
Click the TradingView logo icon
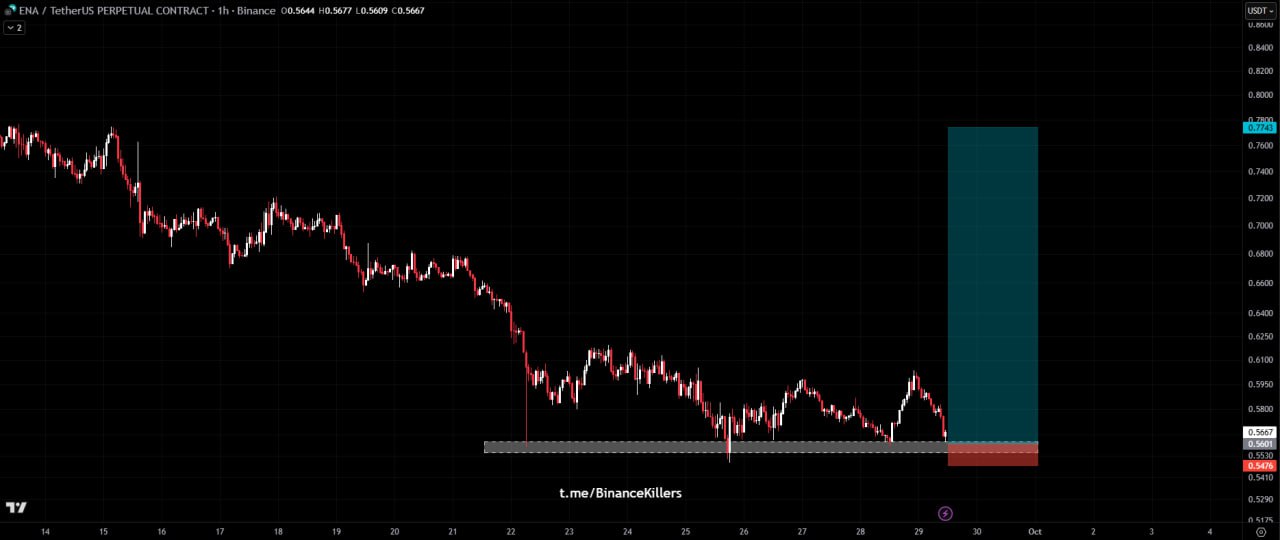(15, 507)
